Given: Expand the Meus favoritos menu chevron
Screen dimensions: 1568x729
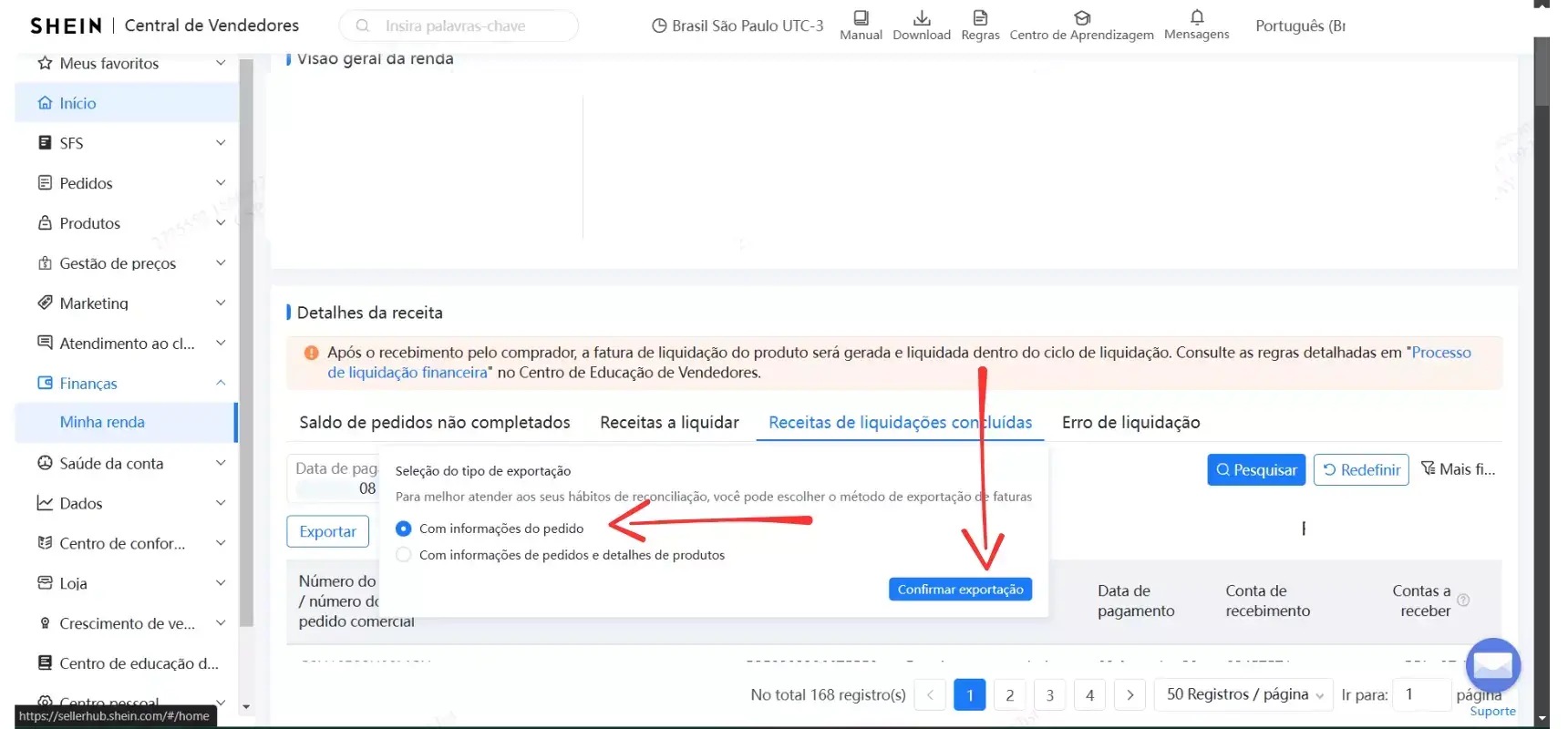Looking at the screenshot, I should (221, 63).
